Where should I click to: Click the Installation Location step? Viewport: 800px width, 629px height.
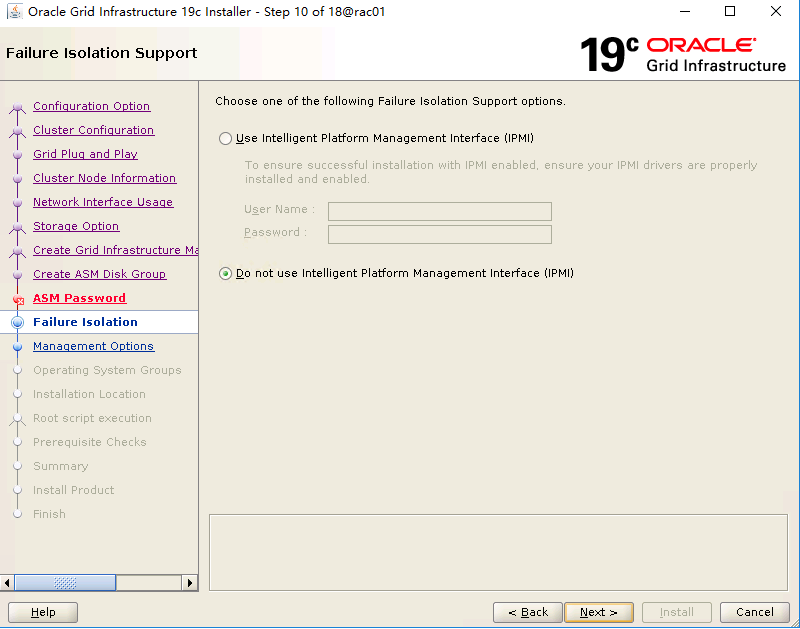(x=89, y=394)
